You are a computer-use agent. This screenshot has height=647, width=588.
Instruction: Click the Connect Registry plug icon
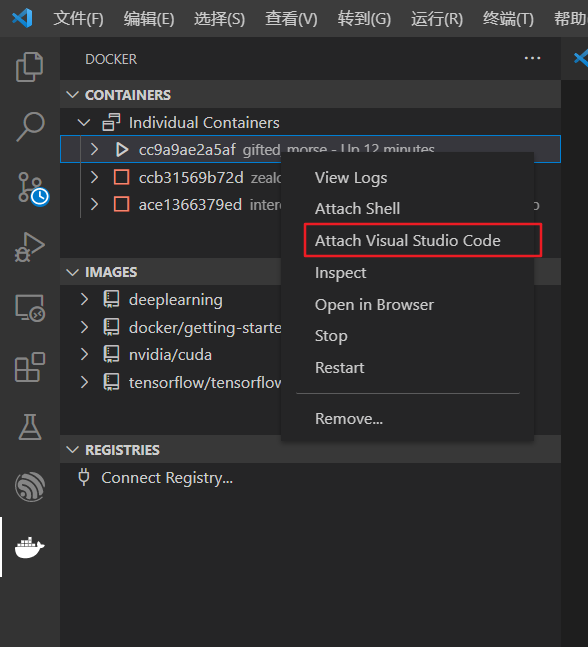coord(84,477)
